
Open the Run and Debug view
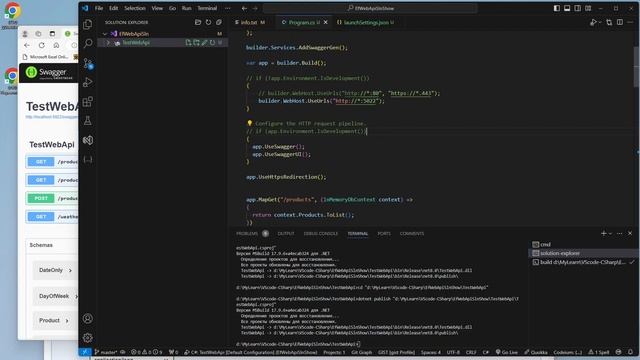tap(87, 82)
